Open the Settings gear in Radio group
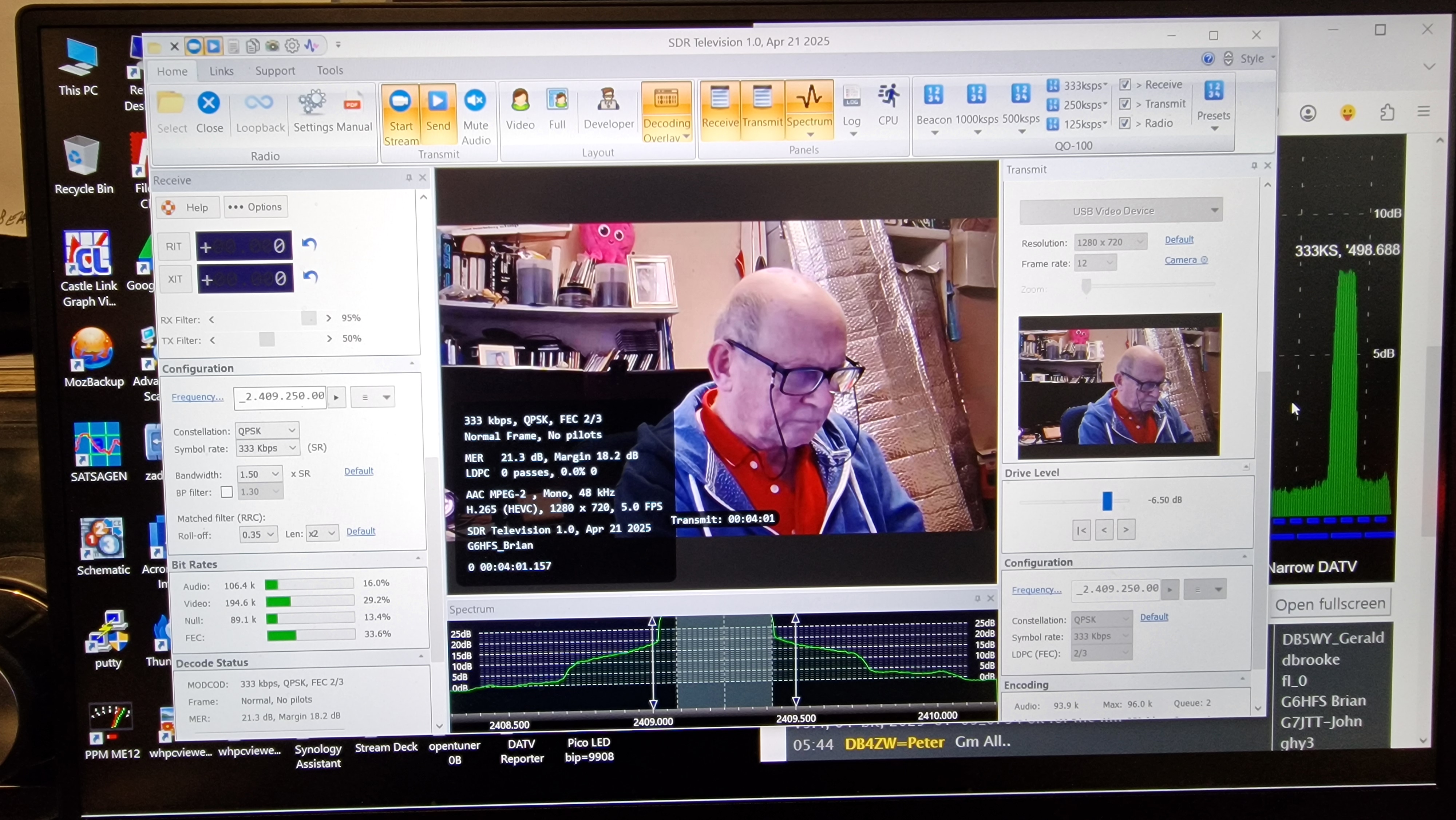1456x820 pixels. [313, 111]
